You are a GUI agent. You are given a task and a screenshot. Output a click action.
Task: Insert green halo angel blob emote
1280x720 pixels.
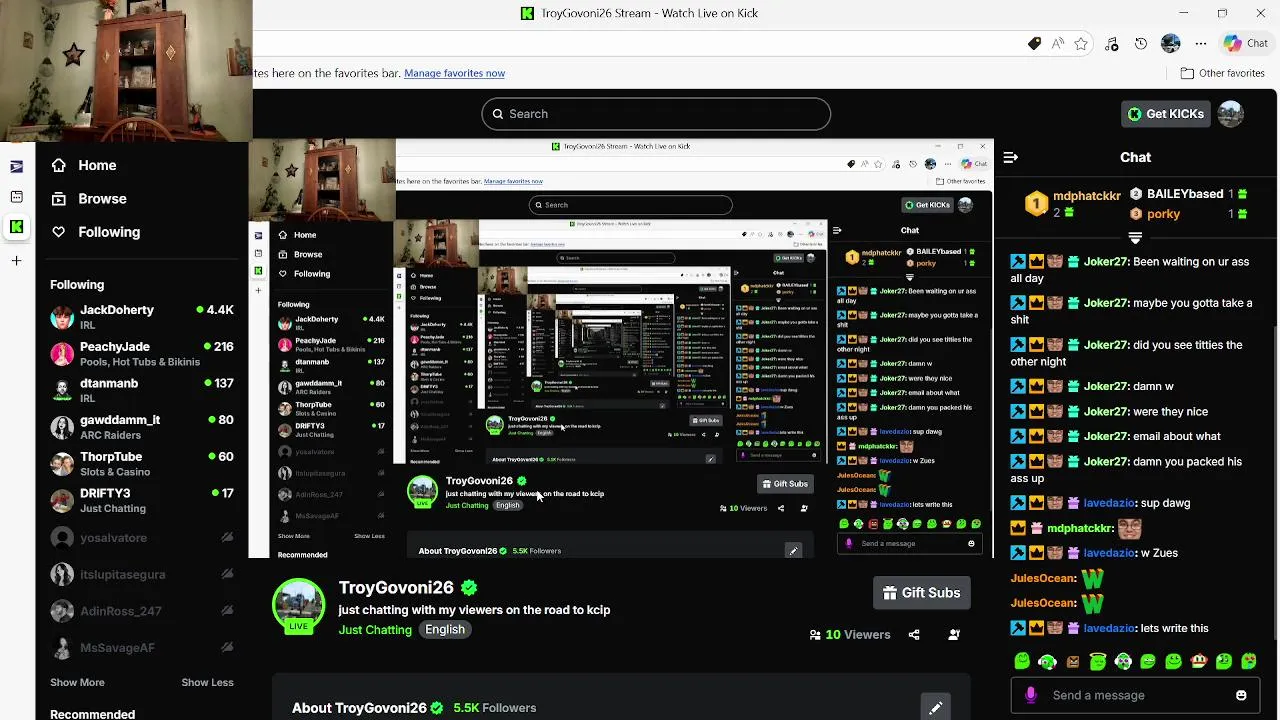coord(1098,661)
